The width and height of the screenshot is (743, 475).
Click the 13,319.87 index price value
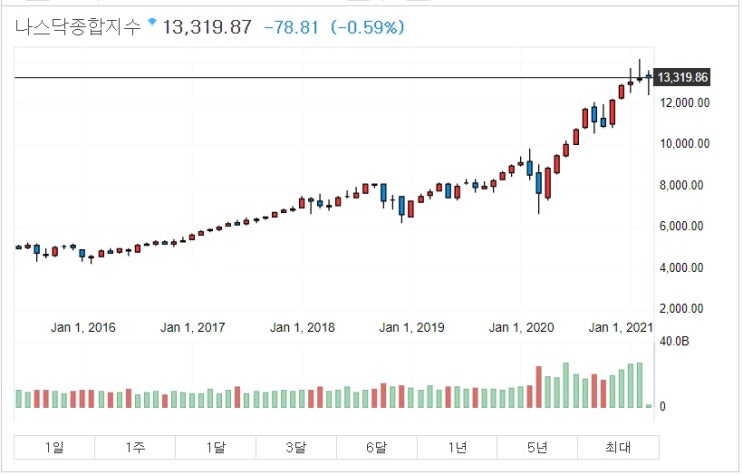point(207,27)
